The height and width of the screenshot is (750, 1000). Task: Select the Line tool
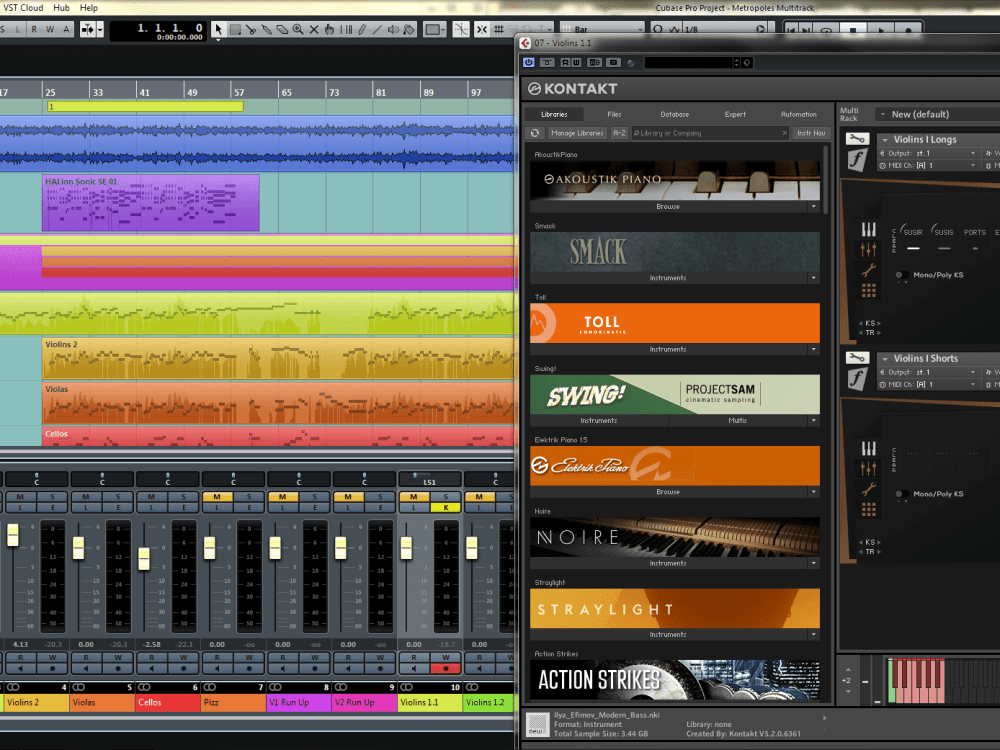(x=378, y=29)
